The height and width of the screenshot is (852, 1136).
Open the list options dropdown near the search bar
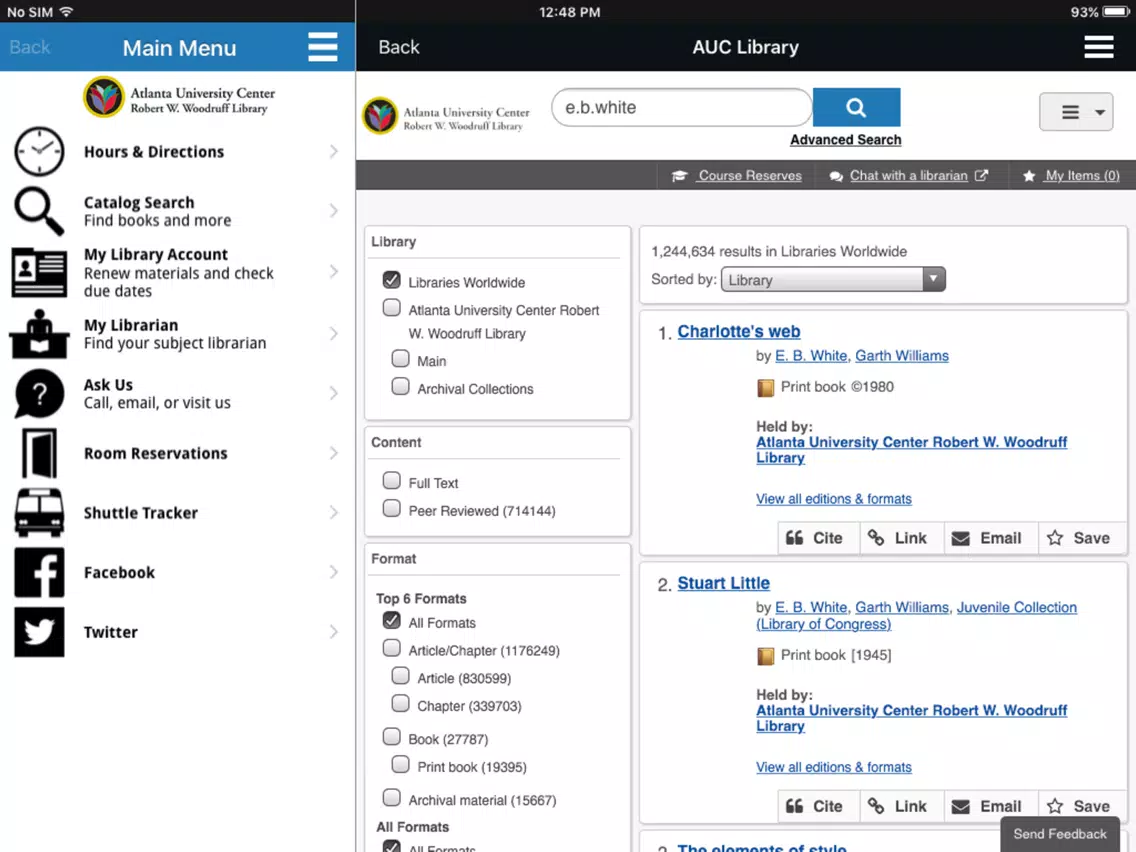point(1076,112)
